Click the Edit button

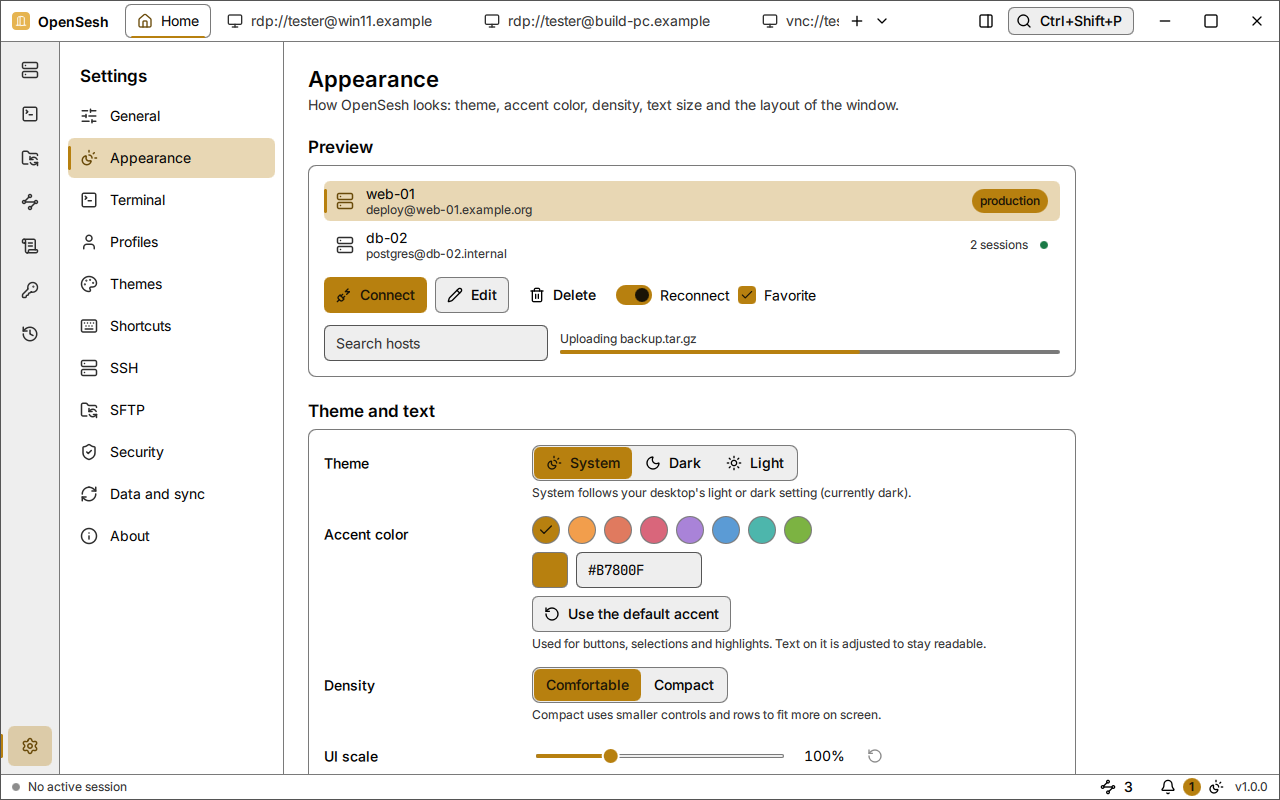(x=472, y=295)
